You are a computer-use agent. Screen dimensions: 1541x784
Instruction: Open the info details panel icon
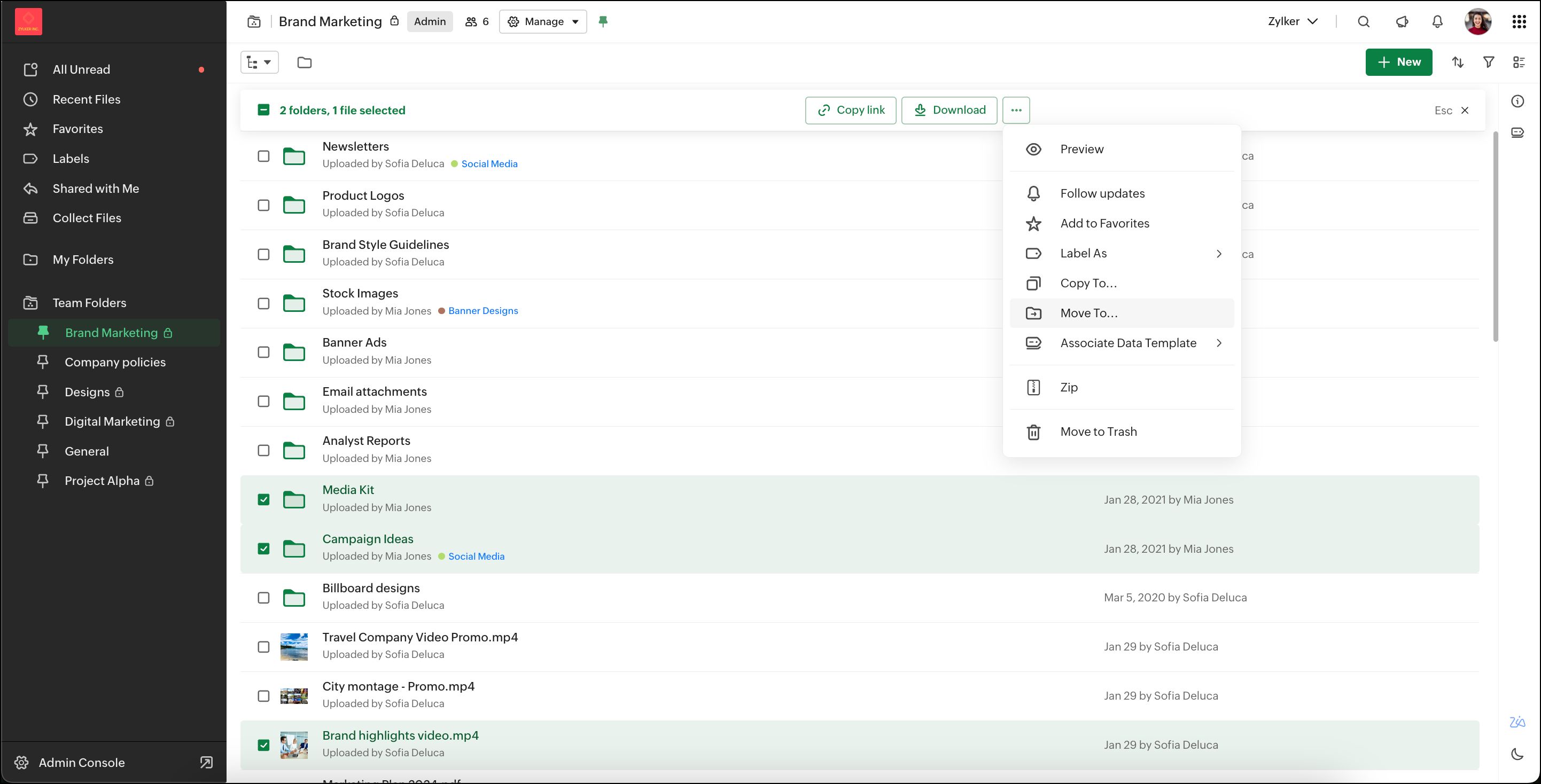pyautogui.click(x=1517, y=101)
